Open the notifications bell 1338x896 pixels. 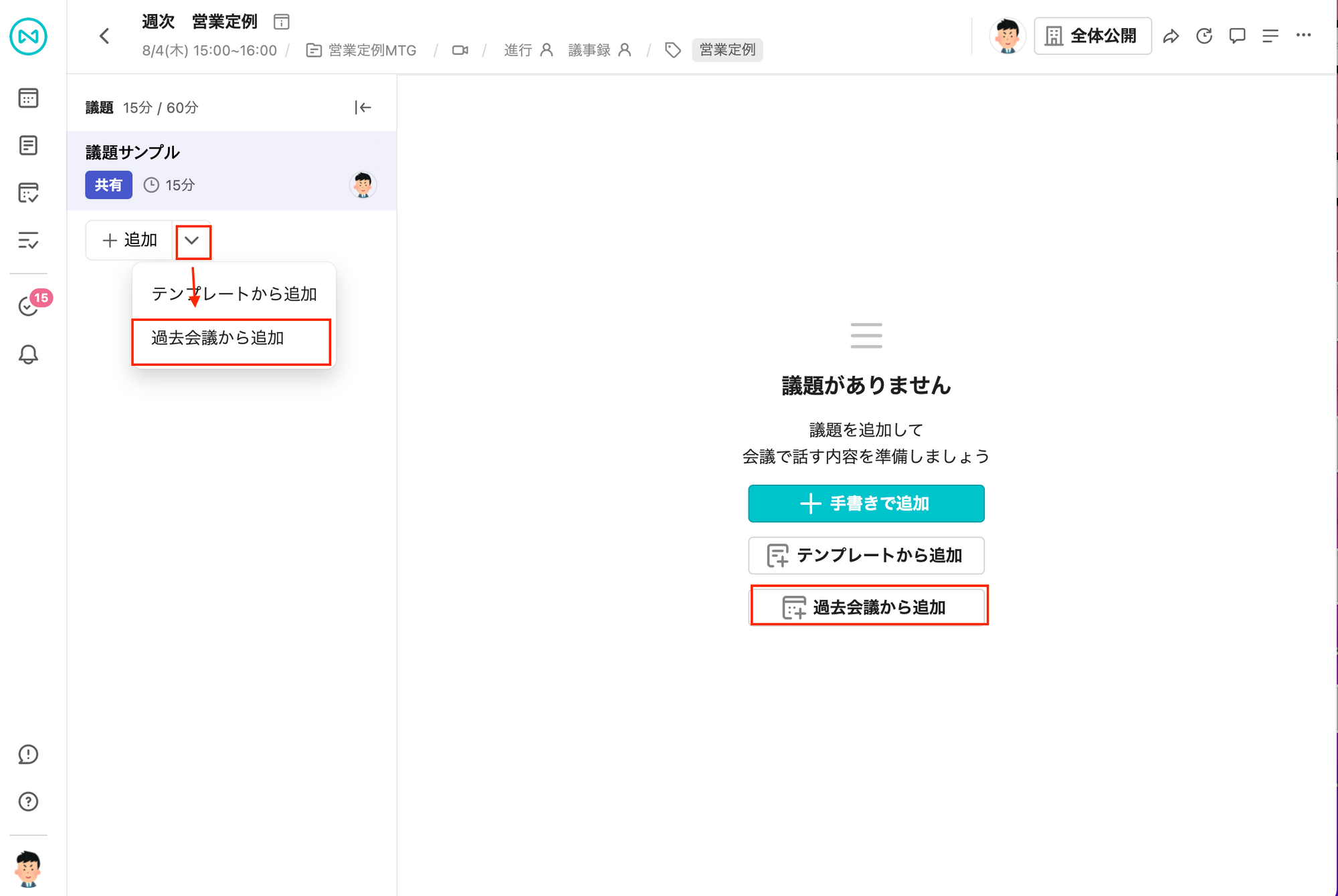click(x=28, y=354)
